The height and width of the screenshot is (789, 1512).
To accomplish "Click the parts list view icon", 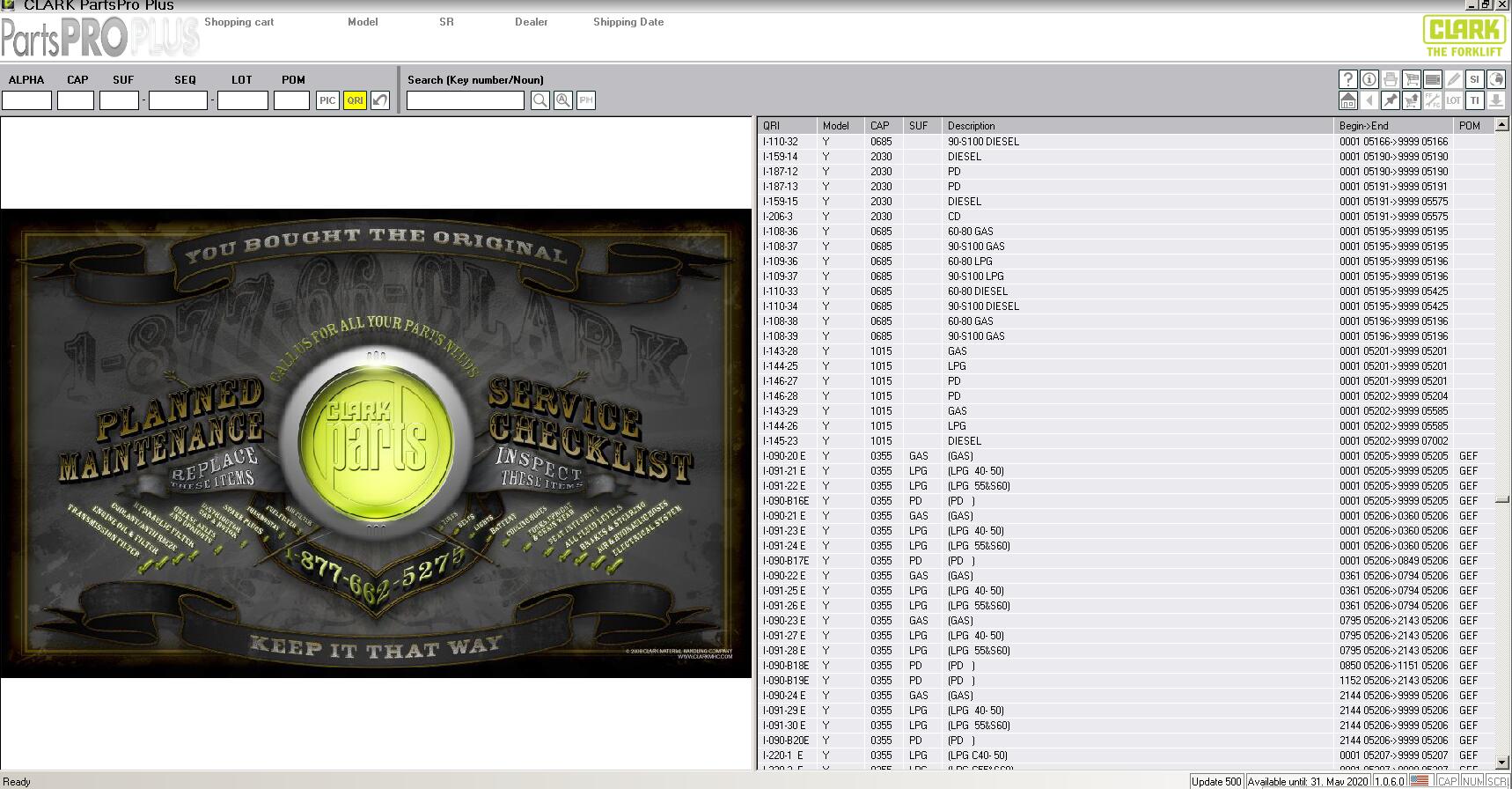I will 1432,79.
